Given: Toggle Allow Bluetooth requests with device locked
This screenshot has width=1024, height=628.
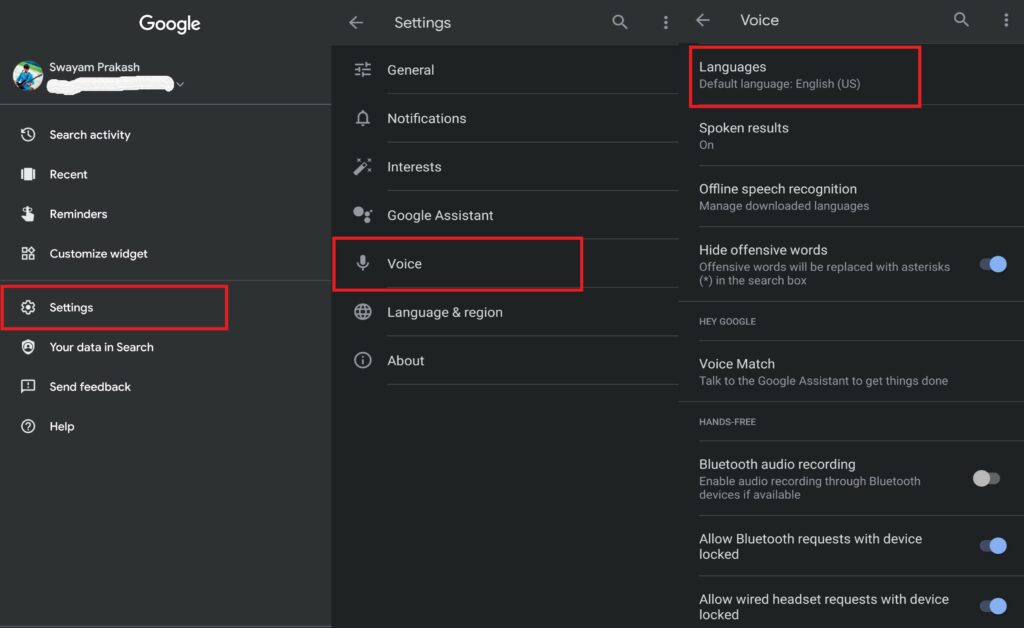Looking at the screenshot, I should click(993, 546).
